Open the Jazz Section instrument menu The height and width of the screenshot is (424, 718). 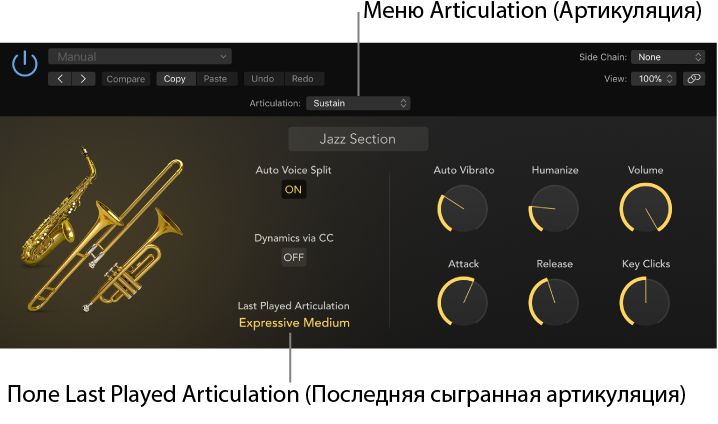click(358, 139)
